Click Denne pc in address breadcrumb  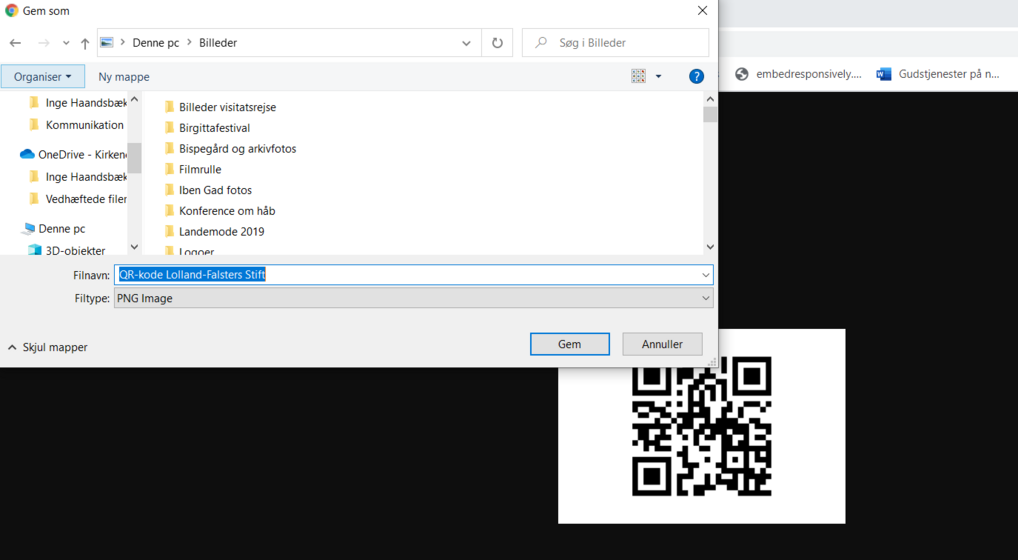point(155,43)
